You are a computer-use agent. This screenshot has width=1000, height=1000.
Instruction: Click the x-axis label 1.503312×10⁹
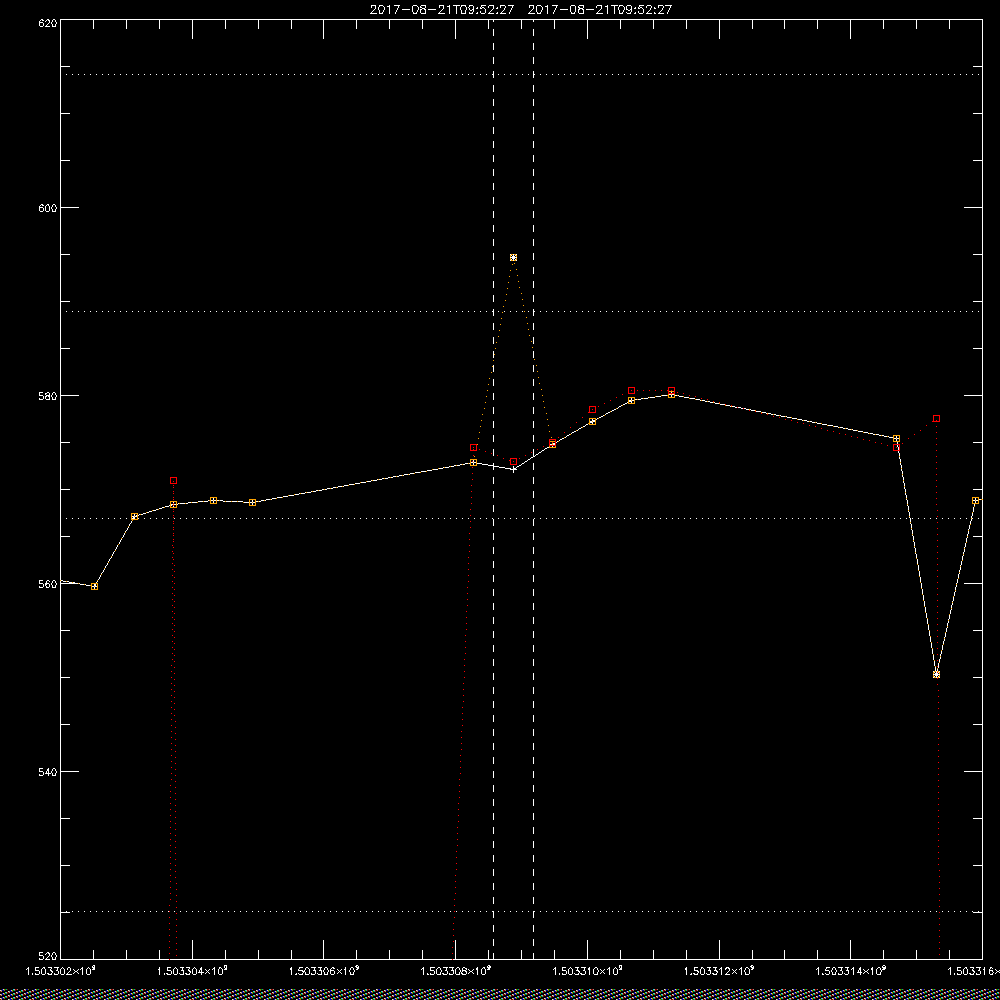[x=719, y=971]
